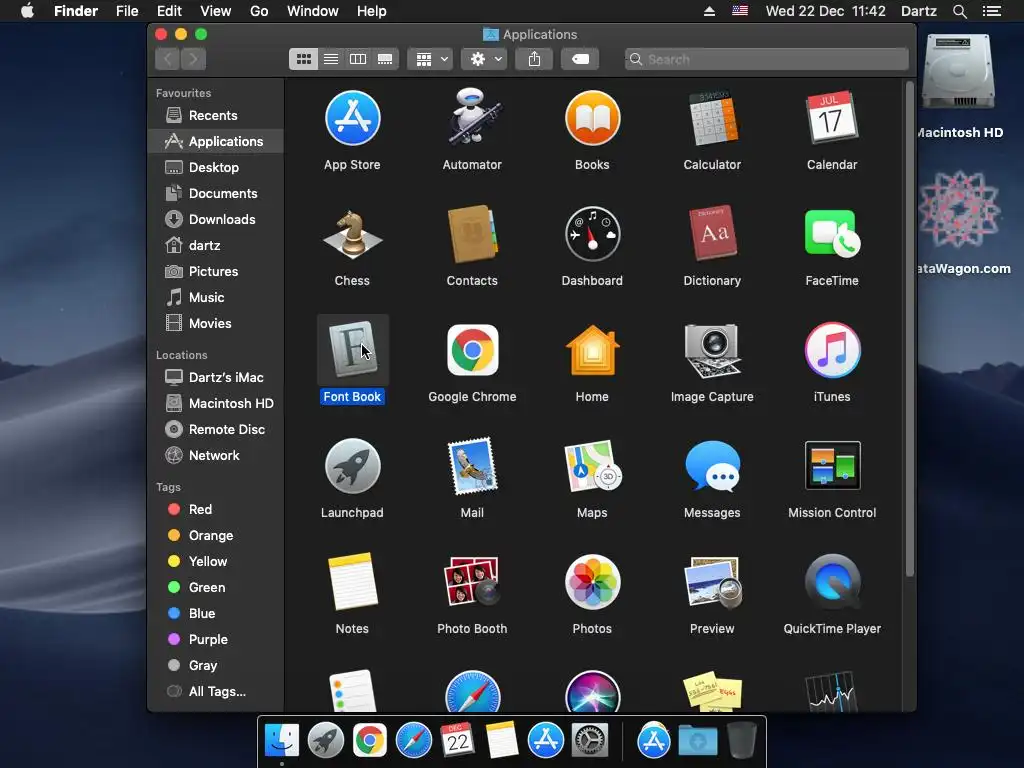
Task: Select the Home app icon
Action: coord(592,351)
